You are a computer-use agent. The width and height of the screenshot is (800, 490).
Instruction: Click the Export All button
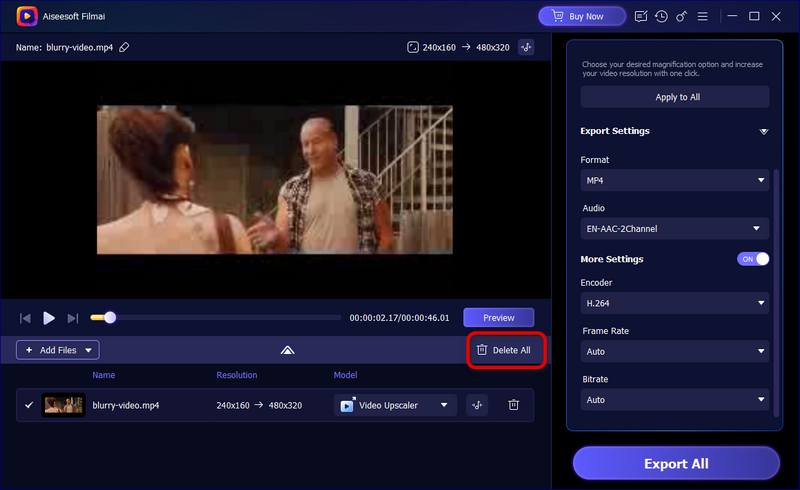(676, 463)
